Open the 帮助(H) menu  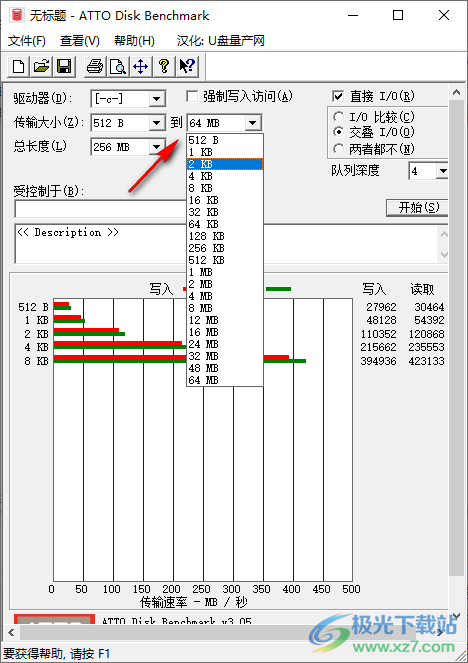(x=134, y=41)
